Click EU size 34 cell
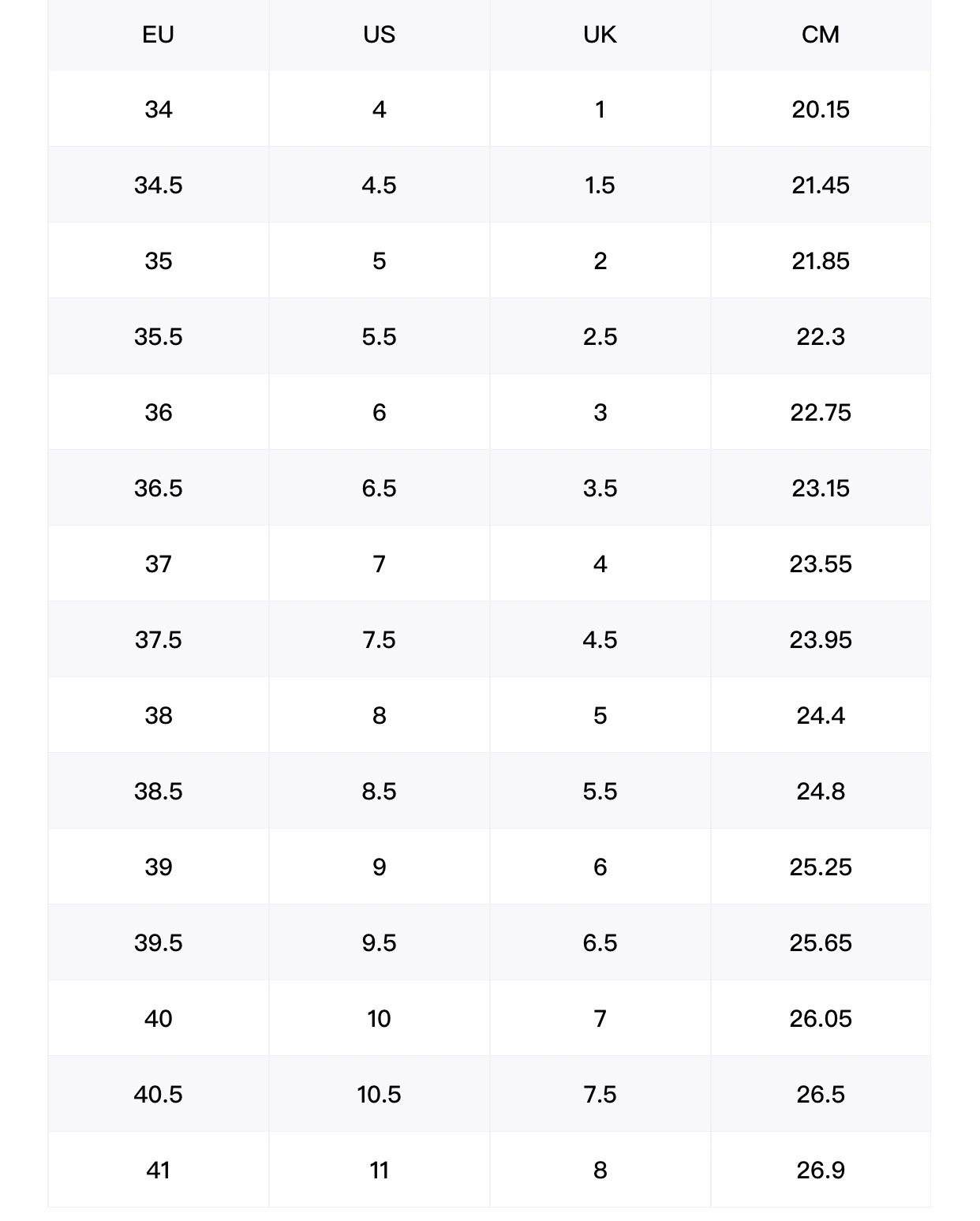Image resolution: width=980 pixels, height=1221 pixels. click(x=158, y=109)
